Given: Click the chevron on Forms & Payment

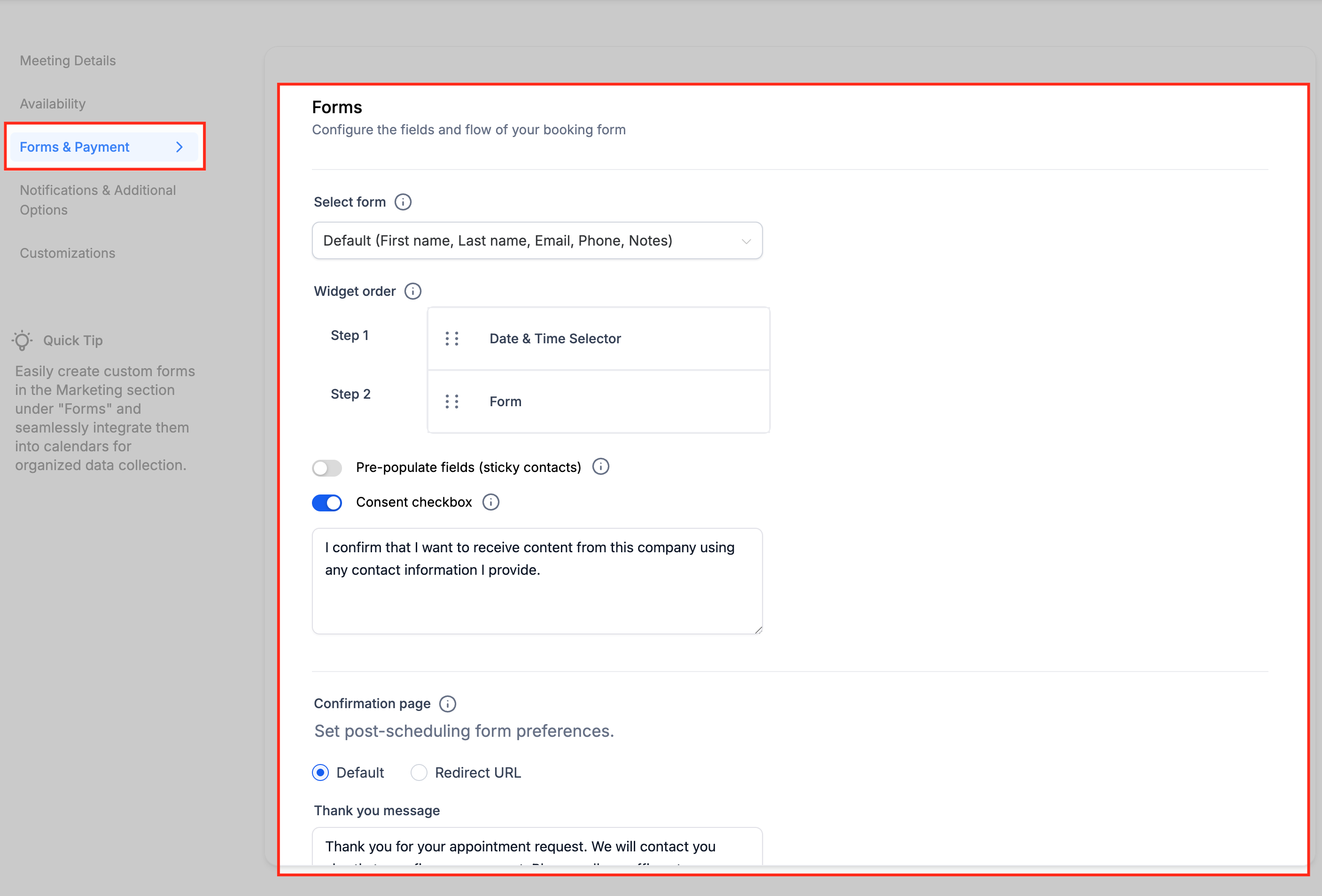Looking at the screenshot, I should coord(179,147).
